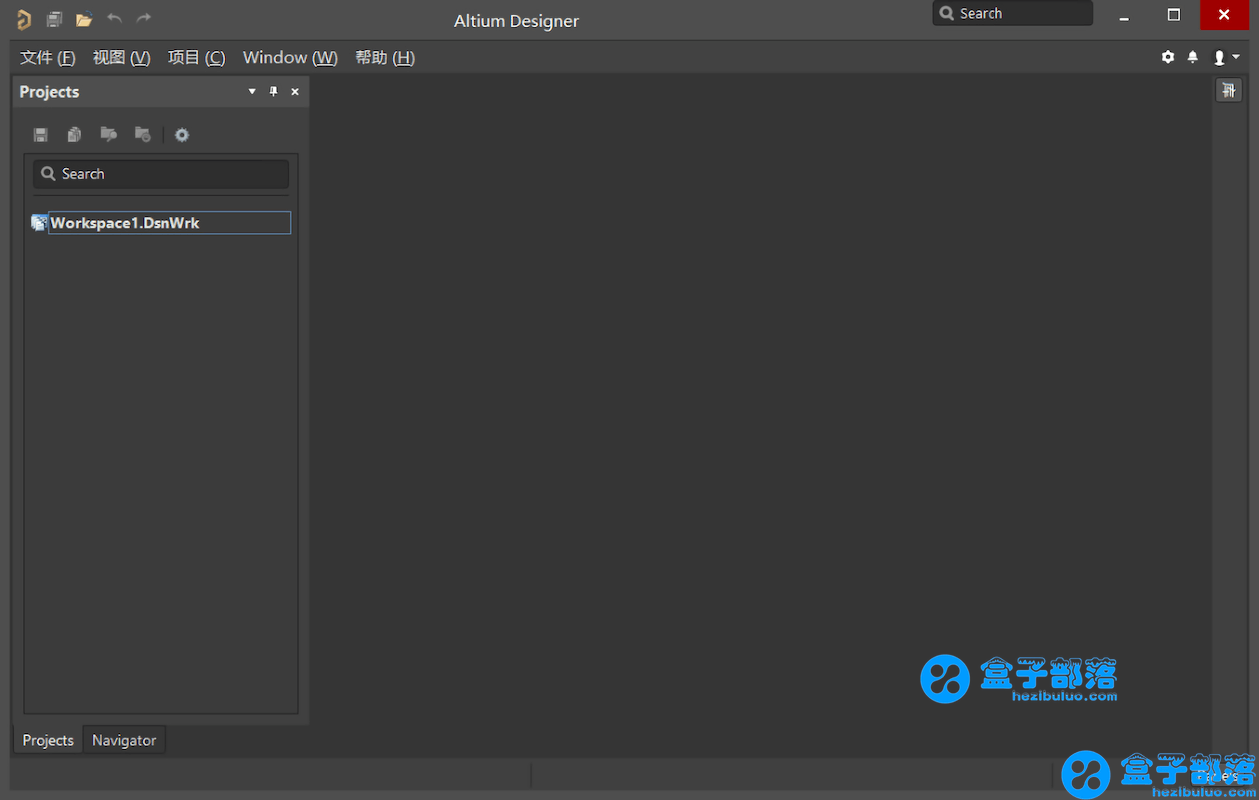Click the Projects panel save icon

pyautogui.click(x=41, y=135)
